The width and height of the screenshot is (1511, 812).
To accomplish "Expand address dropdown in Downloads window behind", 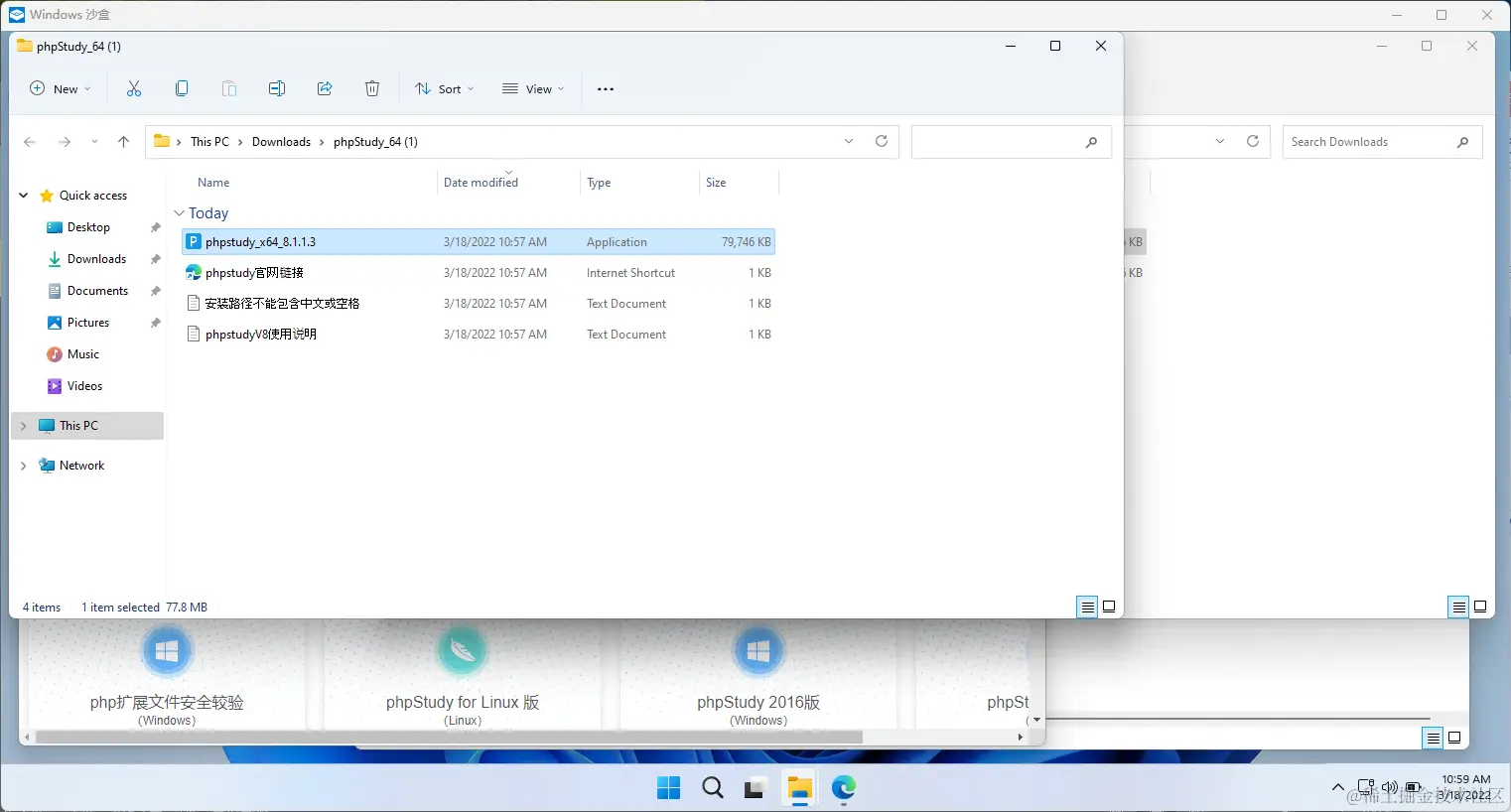I will click(x=1220, y=141).
